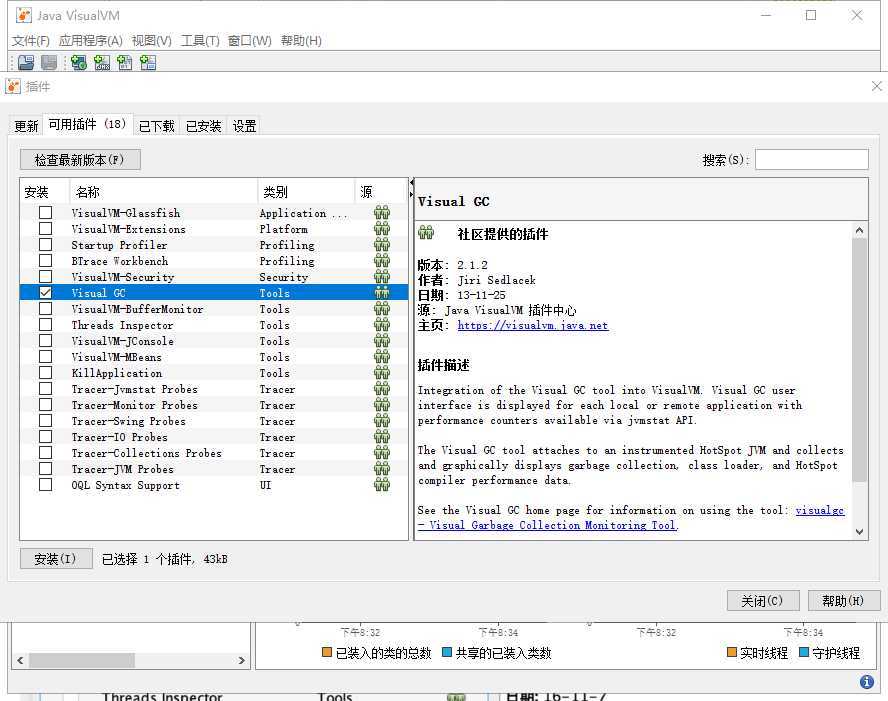Click the first toolbar icon (load snapshot)
Screen dimensions: 888x701
25,62
